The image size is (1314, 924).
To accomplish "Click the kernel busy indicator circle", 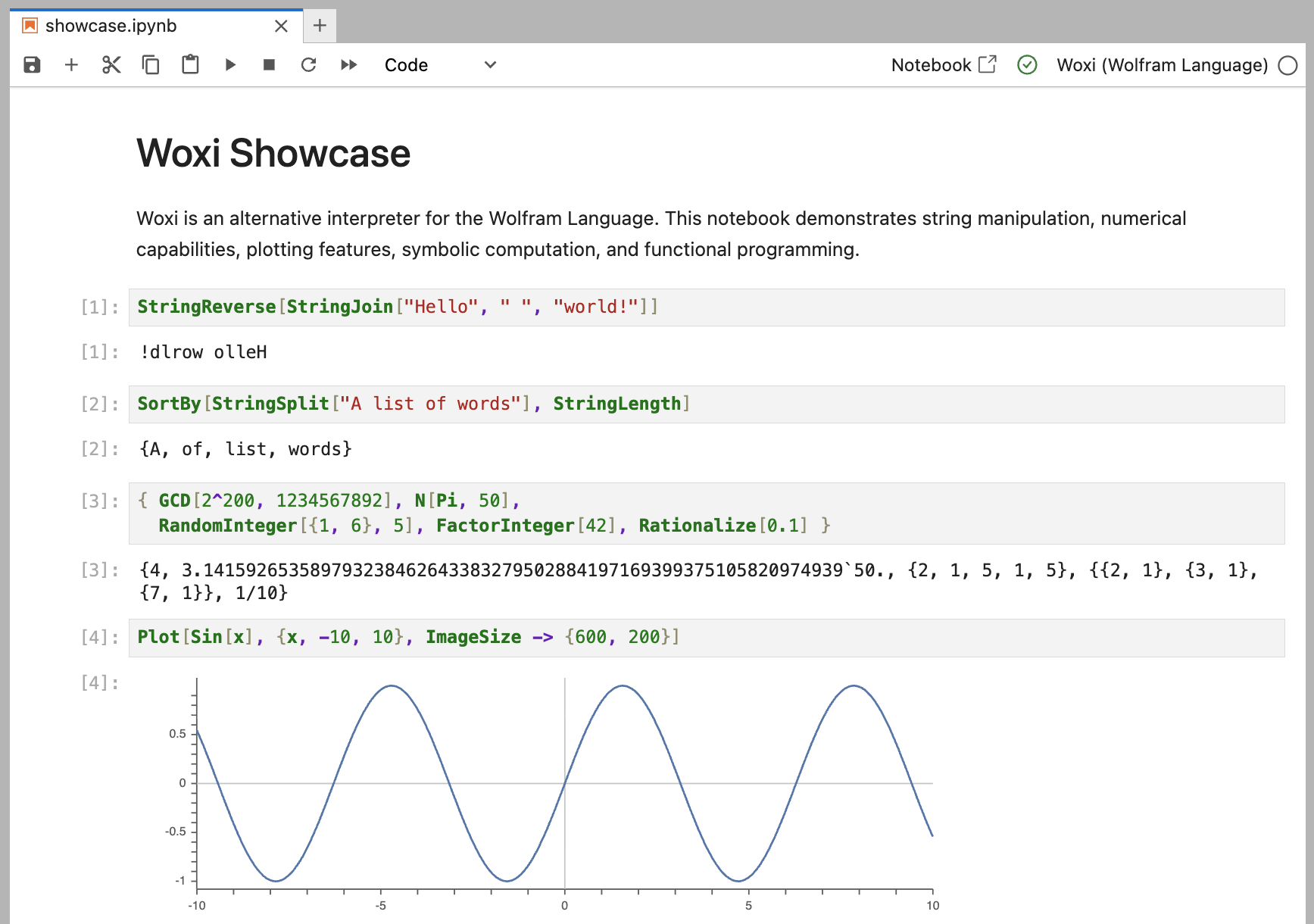I will [1287, 66].
